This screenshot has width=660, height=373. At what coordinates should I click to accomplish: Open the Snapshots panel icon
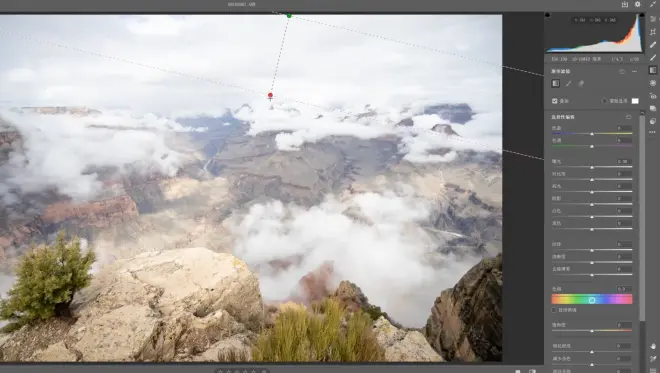[653, 109]
